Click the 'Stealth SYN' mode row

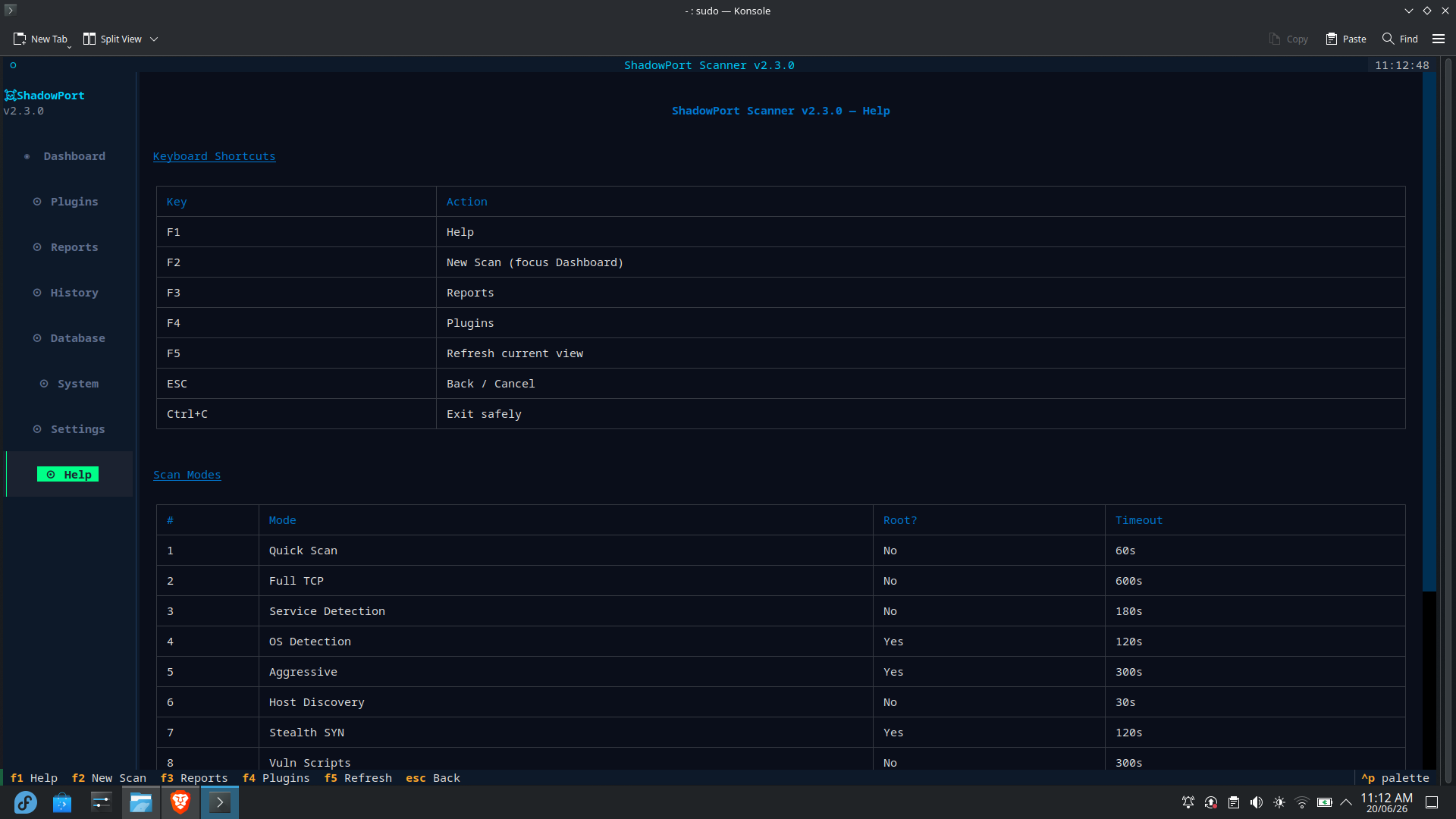coord(780,733)
